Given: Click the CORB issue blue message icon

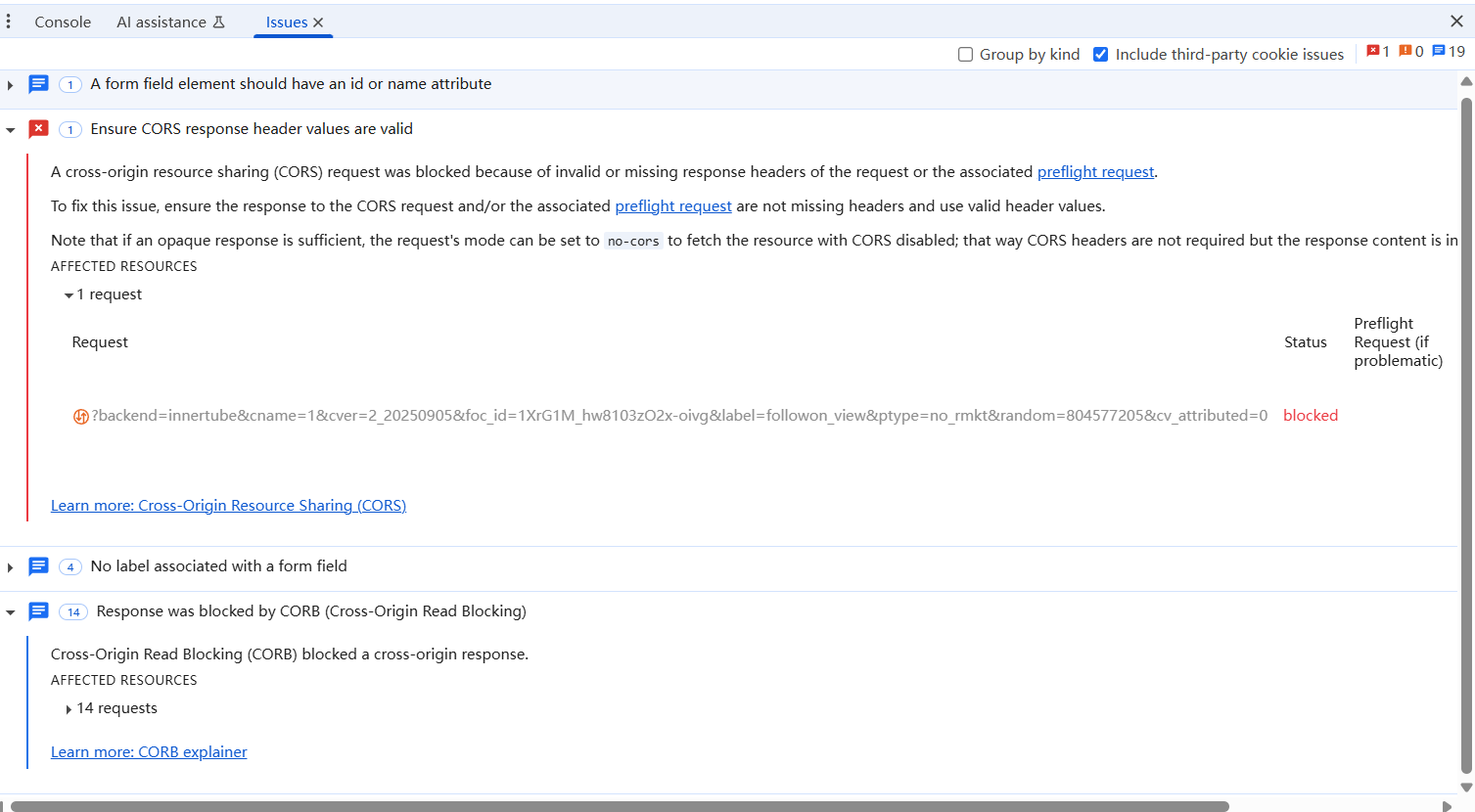Looking at the screenshot, I should pos(38,611).
